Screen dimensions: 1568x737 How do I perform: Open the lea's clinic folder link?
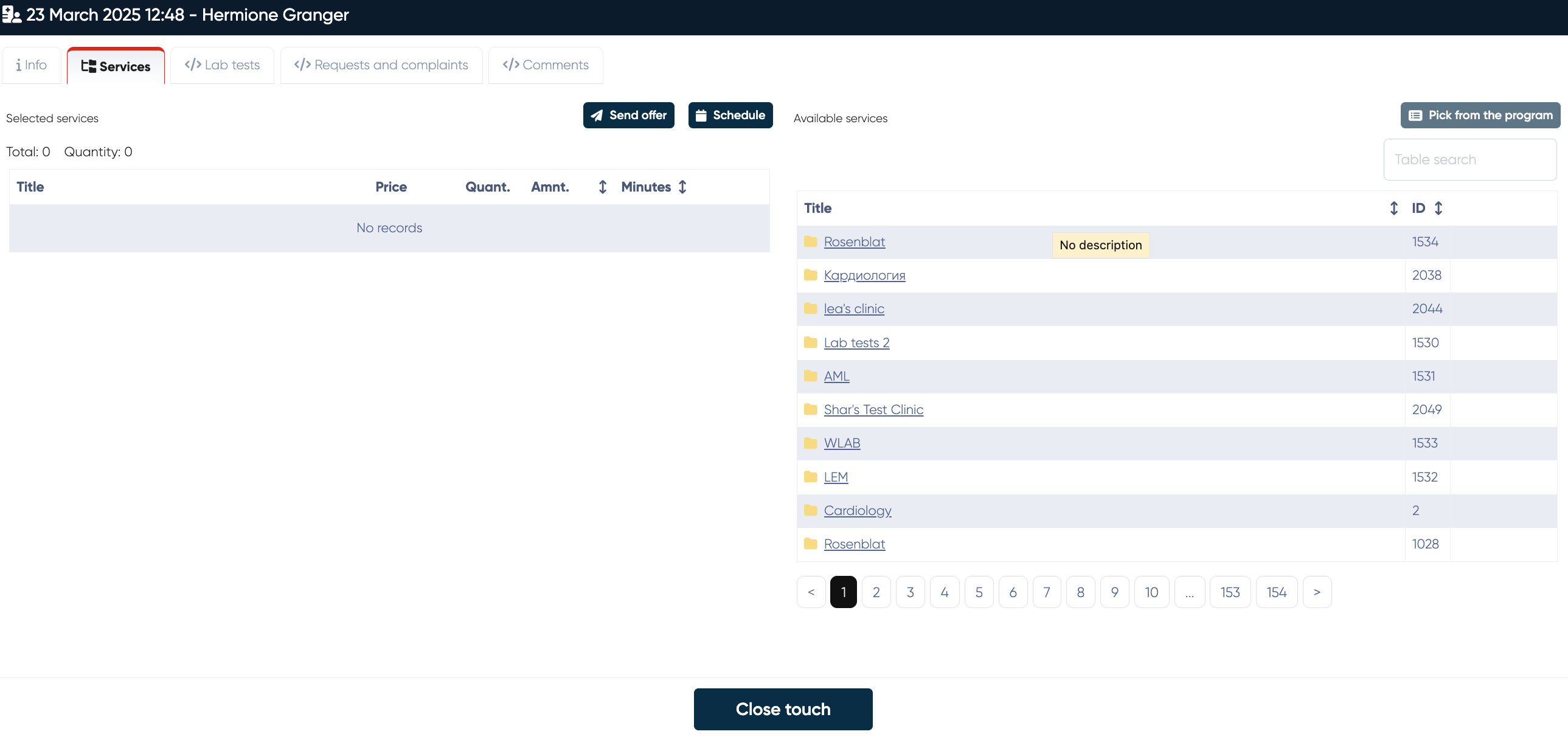pyautogui.click(x=853, y=308)
